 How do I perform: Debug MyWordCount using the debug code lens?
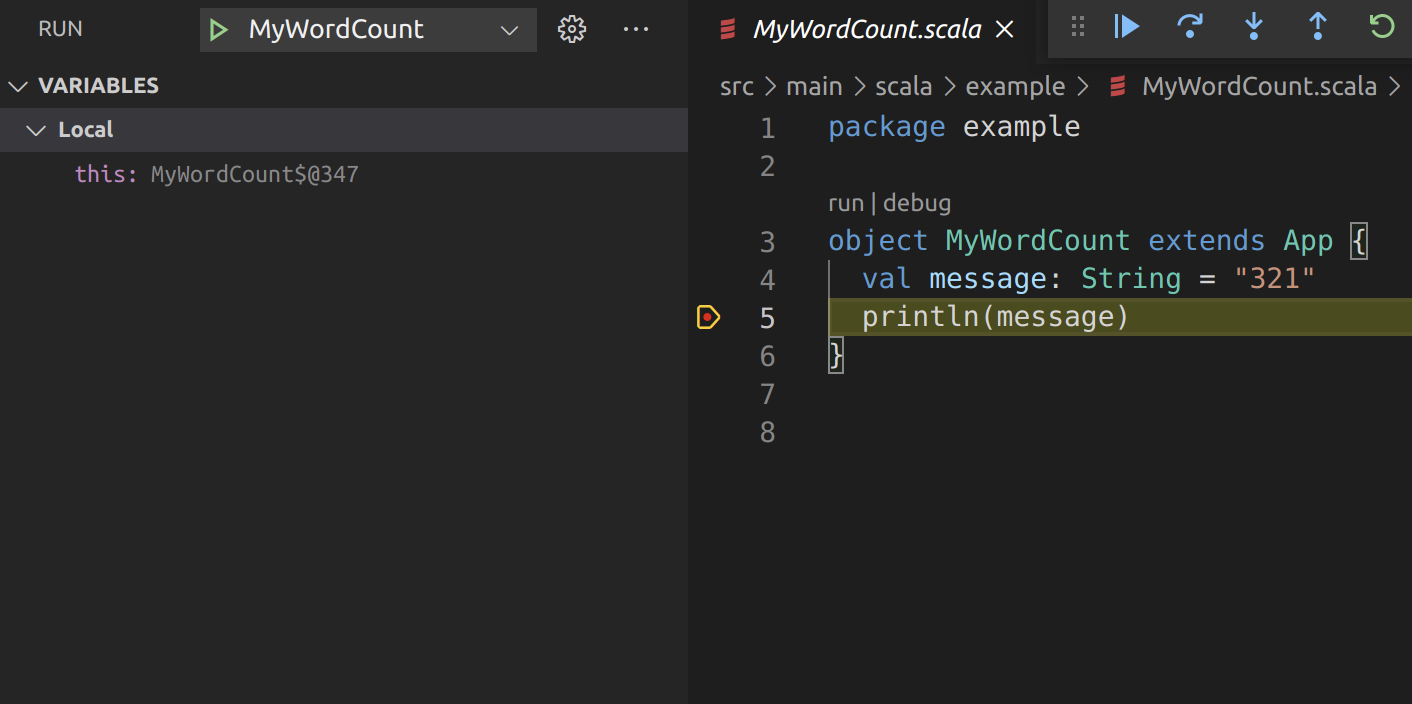coord(917,202)
